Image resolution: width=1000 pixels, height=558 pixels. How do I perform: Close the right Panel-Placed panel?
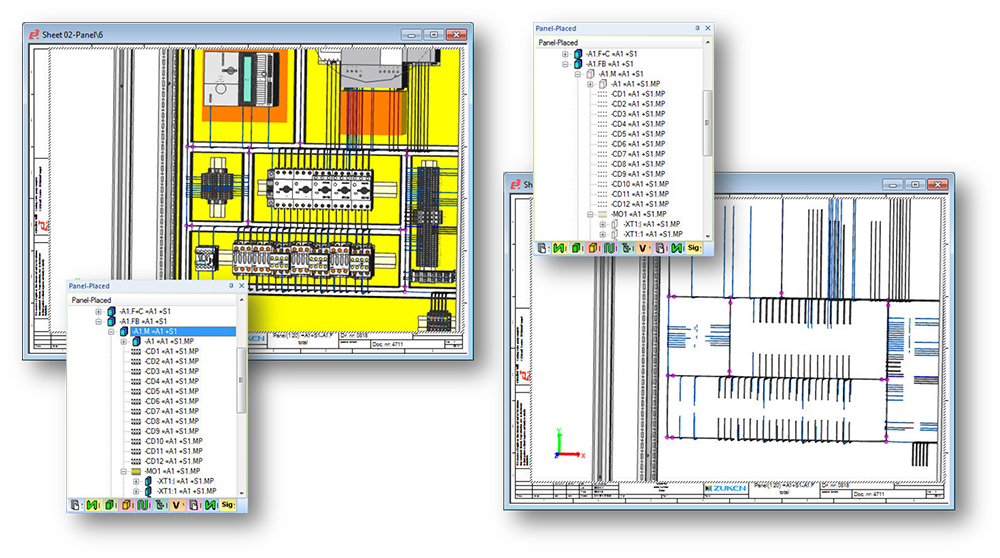[x=708, y=29]
